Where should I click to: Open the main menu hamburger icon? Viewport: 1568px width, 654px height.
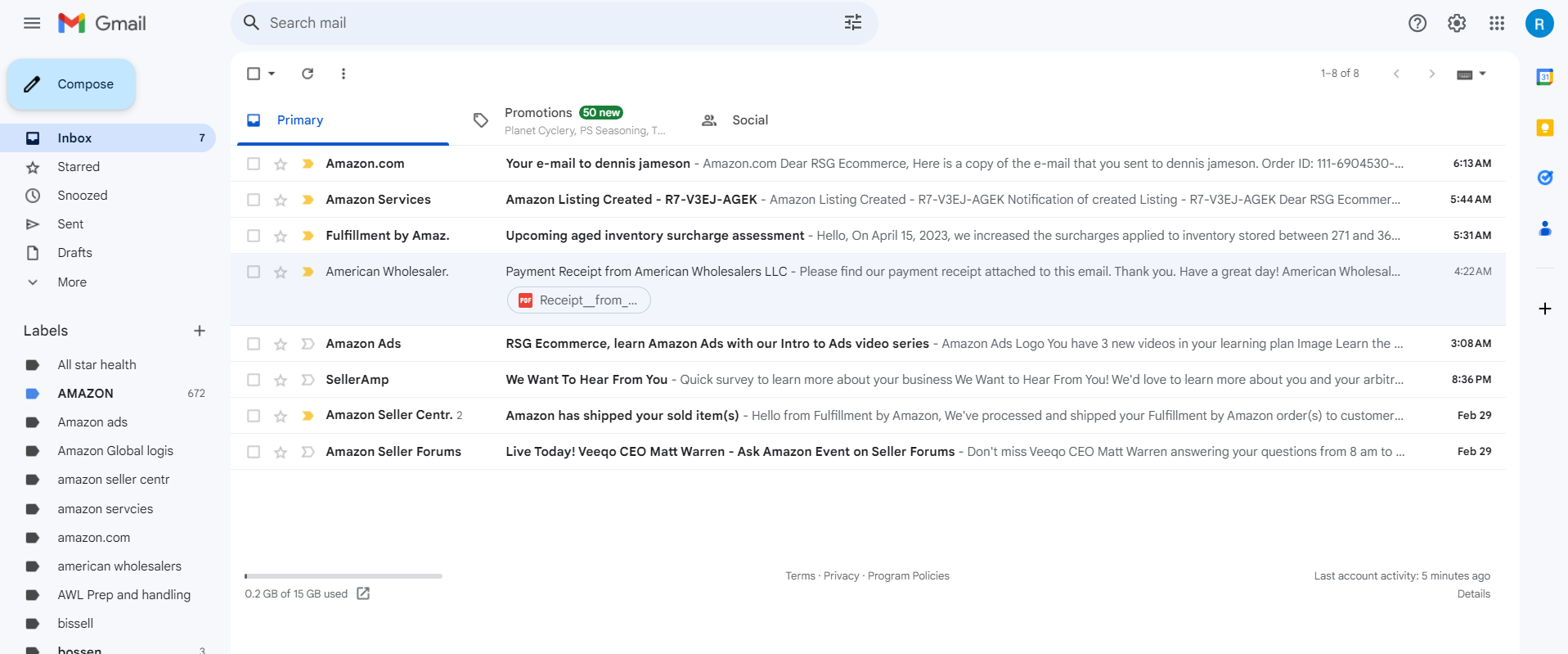coord(32,23)
